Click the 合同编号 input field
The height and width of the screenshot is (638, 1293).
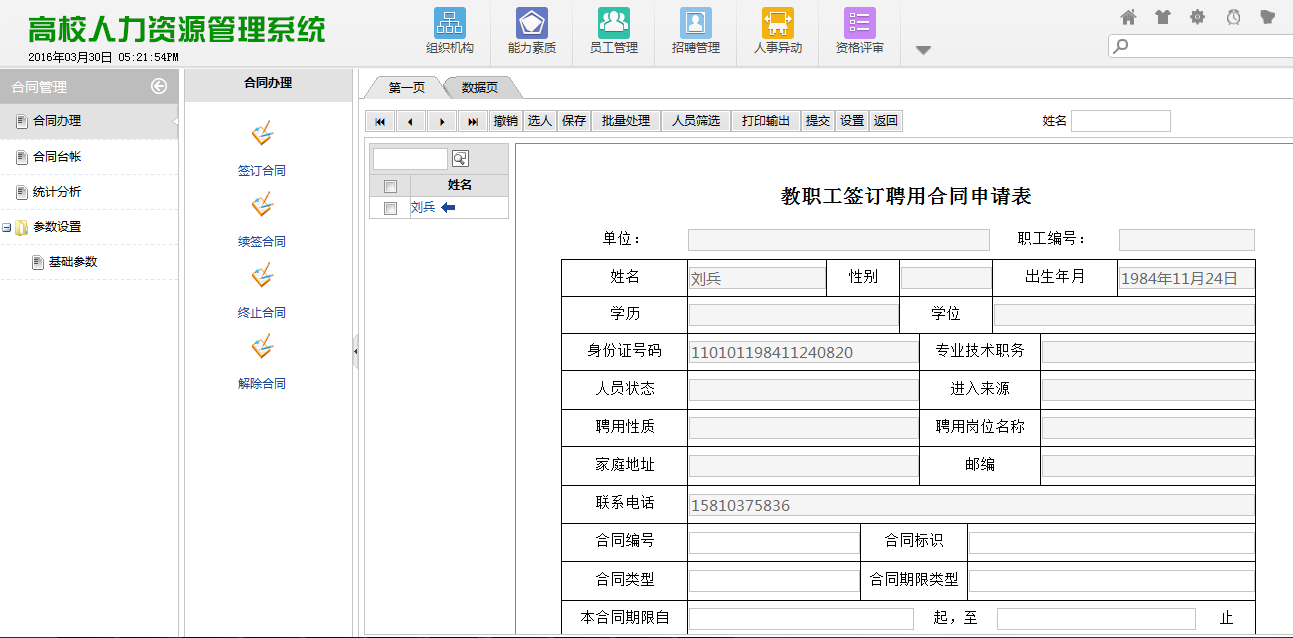coord(773,543)
